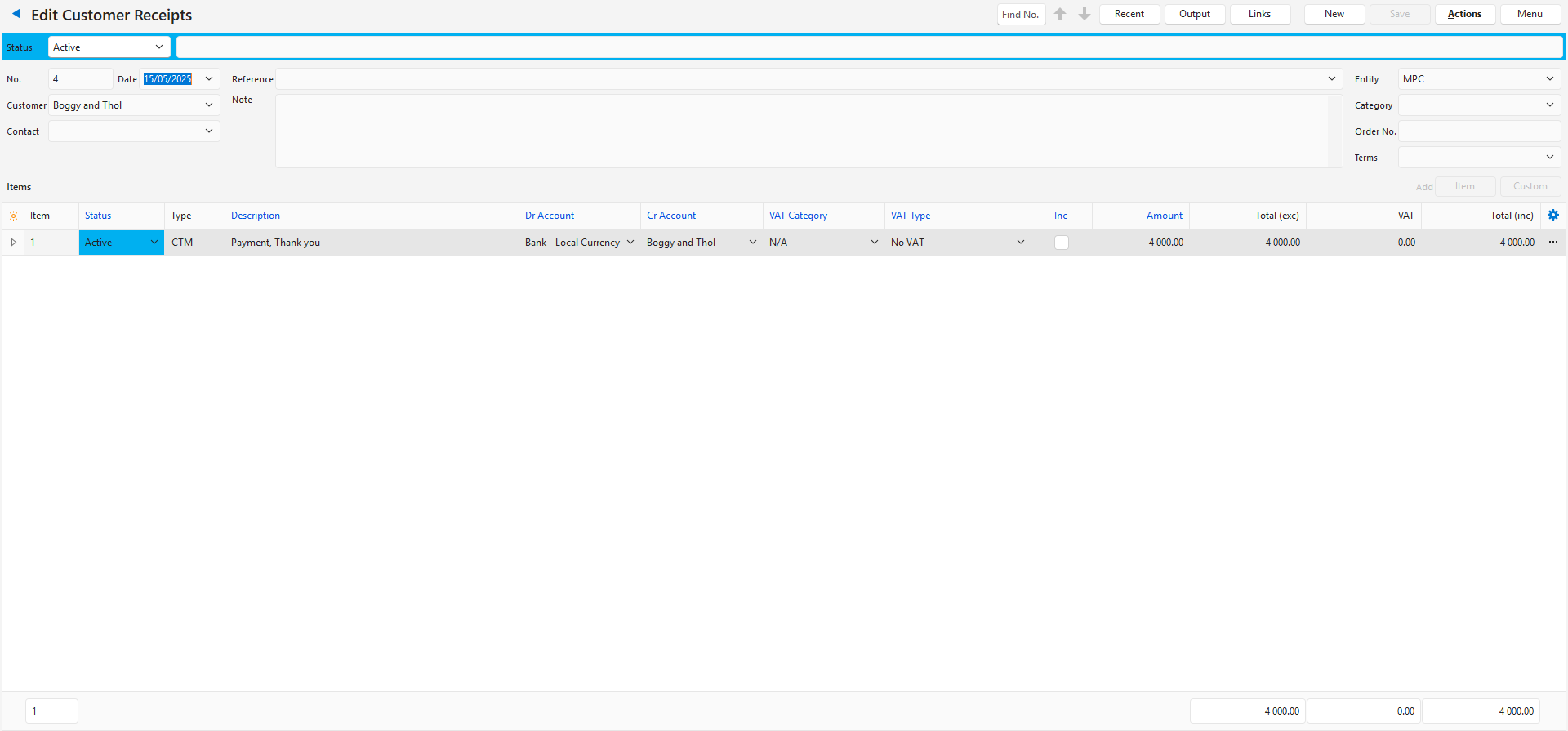Sort by the VAT Category column header

click(x=798, y=216)
